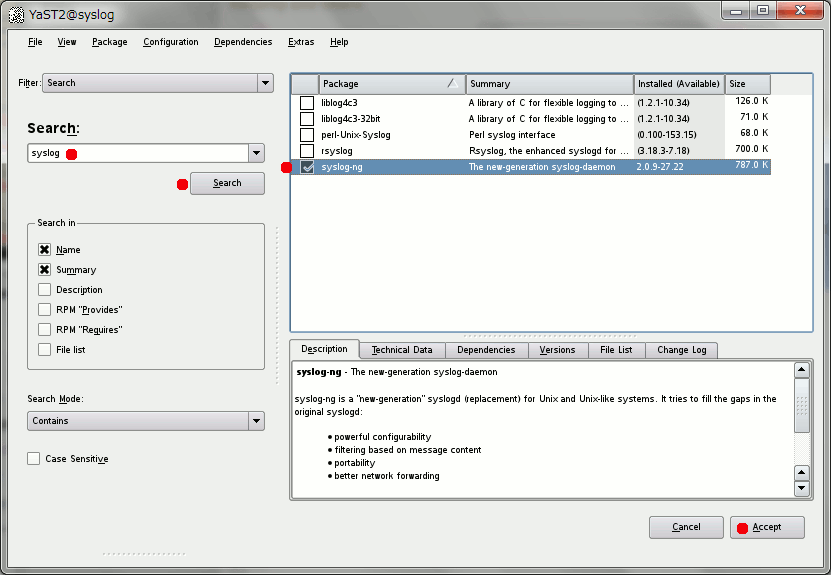Close the YaST2 window

(x=801, y=11)
